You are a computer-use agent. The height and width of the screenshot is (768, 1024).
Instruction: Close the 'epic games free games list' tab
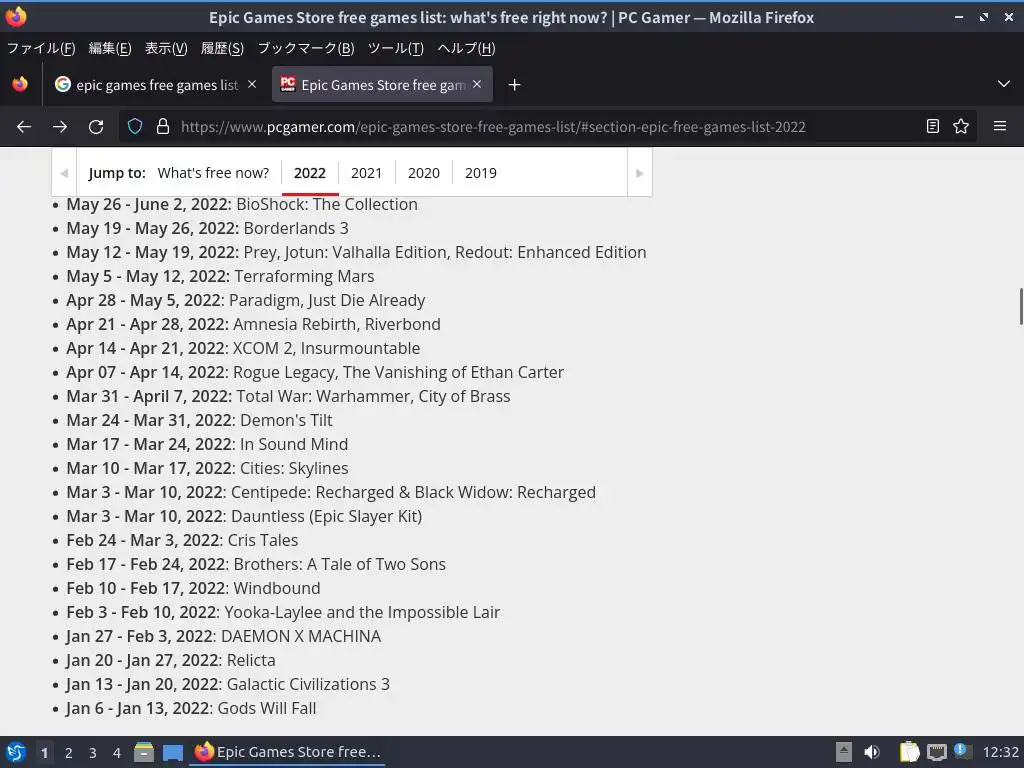[x=252, y=84]
